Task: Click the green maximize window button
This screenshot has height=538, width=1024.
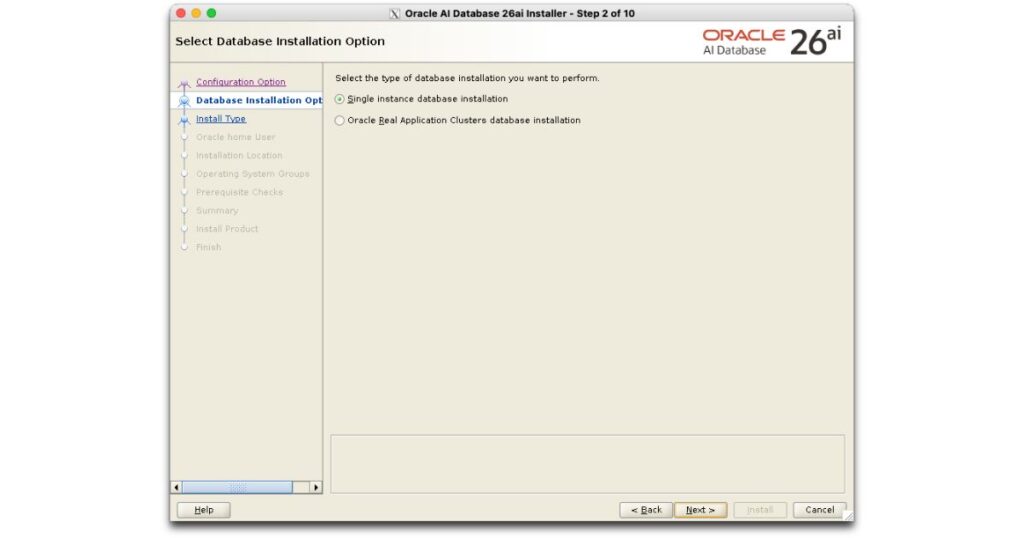Action: [211, 13]
